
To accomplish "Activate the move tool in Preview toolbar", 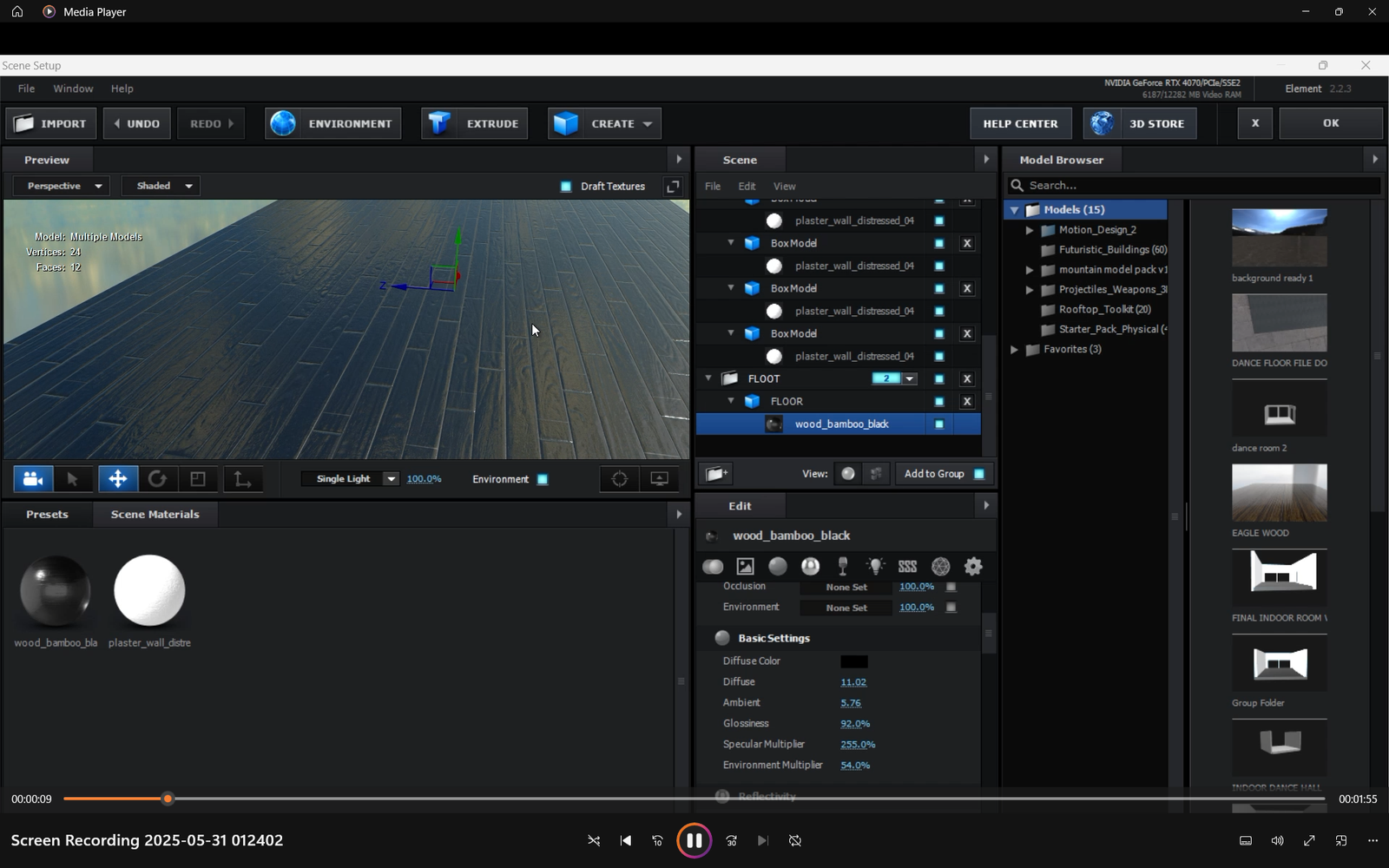I will pyautogui.click(x=117, y=479).
